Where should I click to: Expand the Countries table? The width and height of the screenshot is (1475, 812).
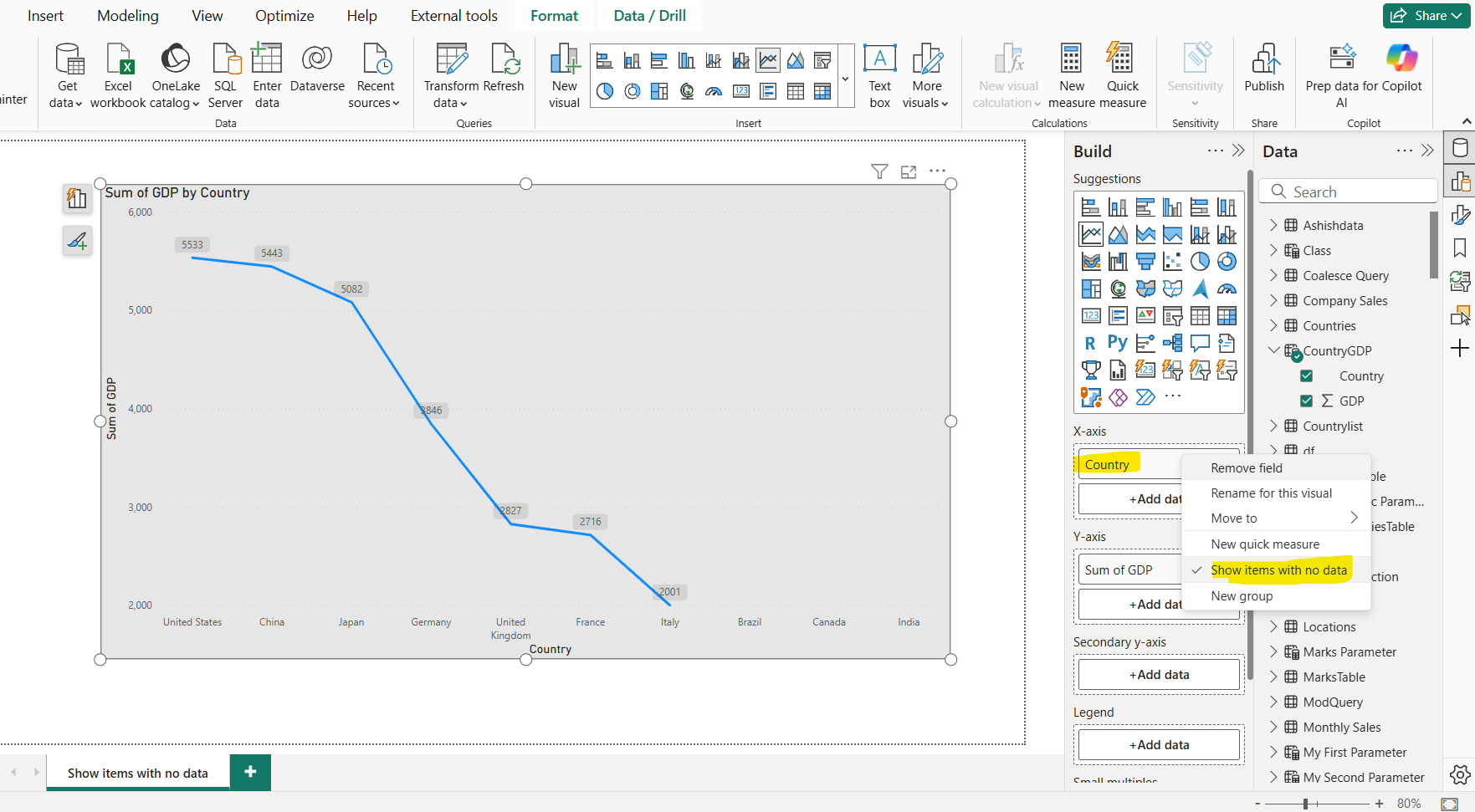coord(1274,325)
